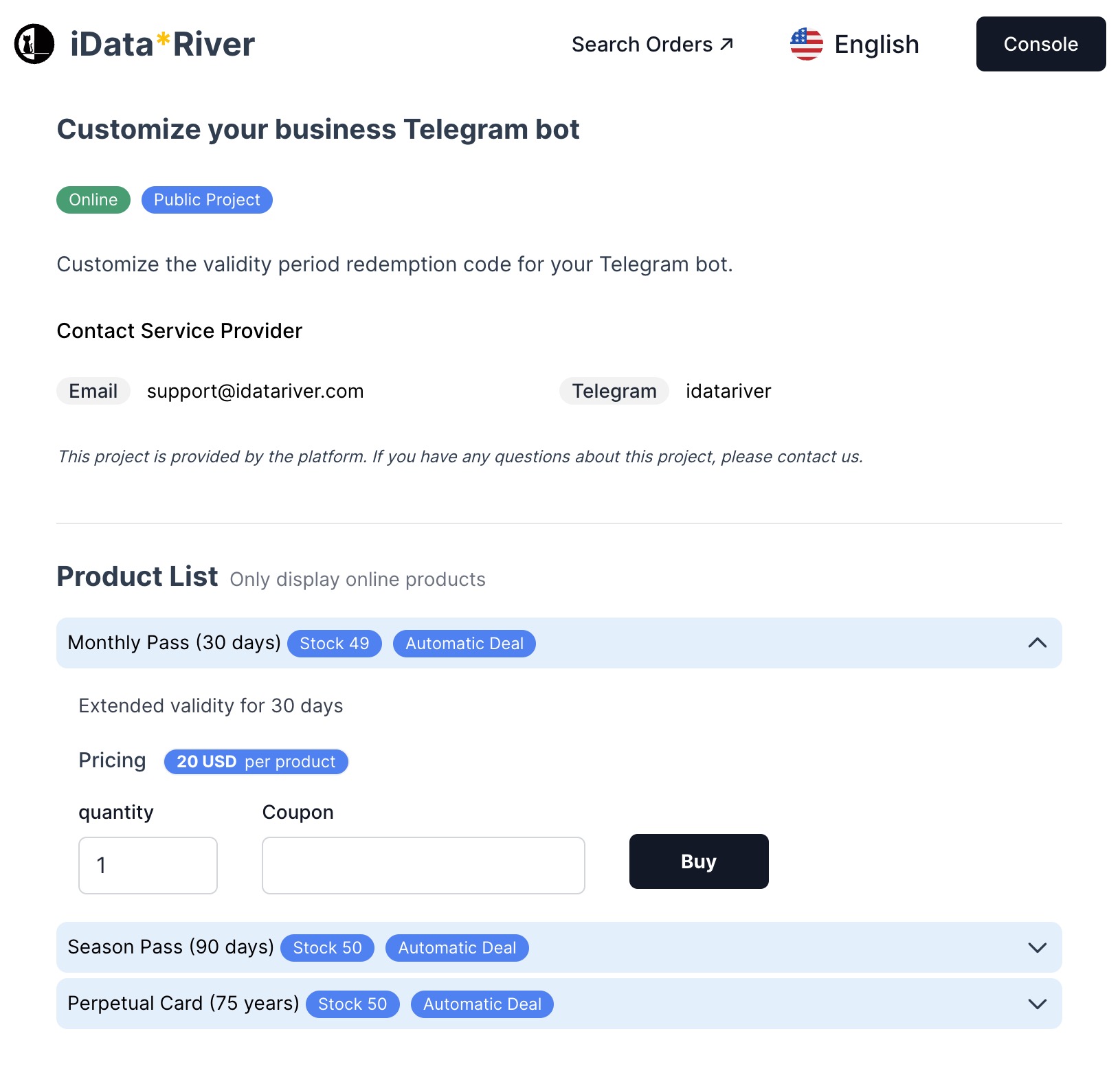Click the Automatic Deal badge on Season Pass
The height and width of the screenshot is (1073, 1120).
point(457,948)
